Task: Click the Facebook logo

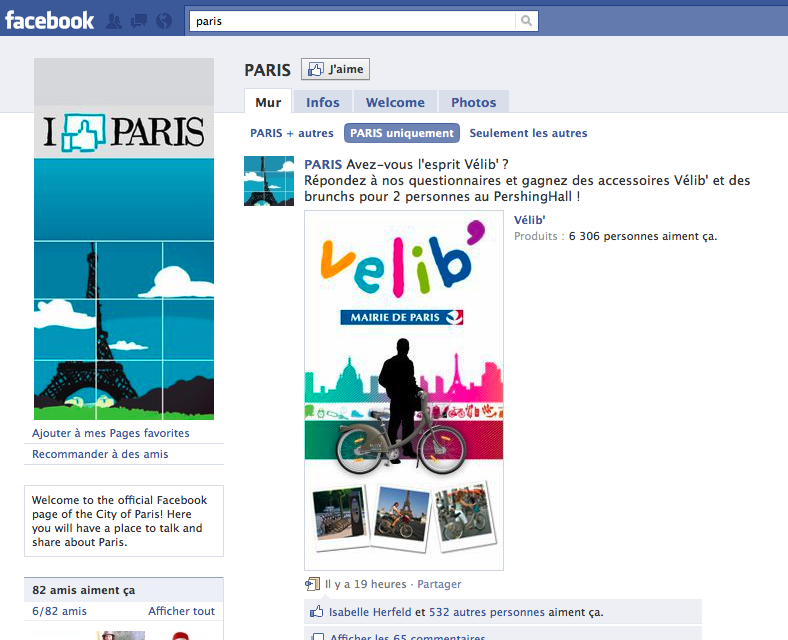Action: point(49,21)
